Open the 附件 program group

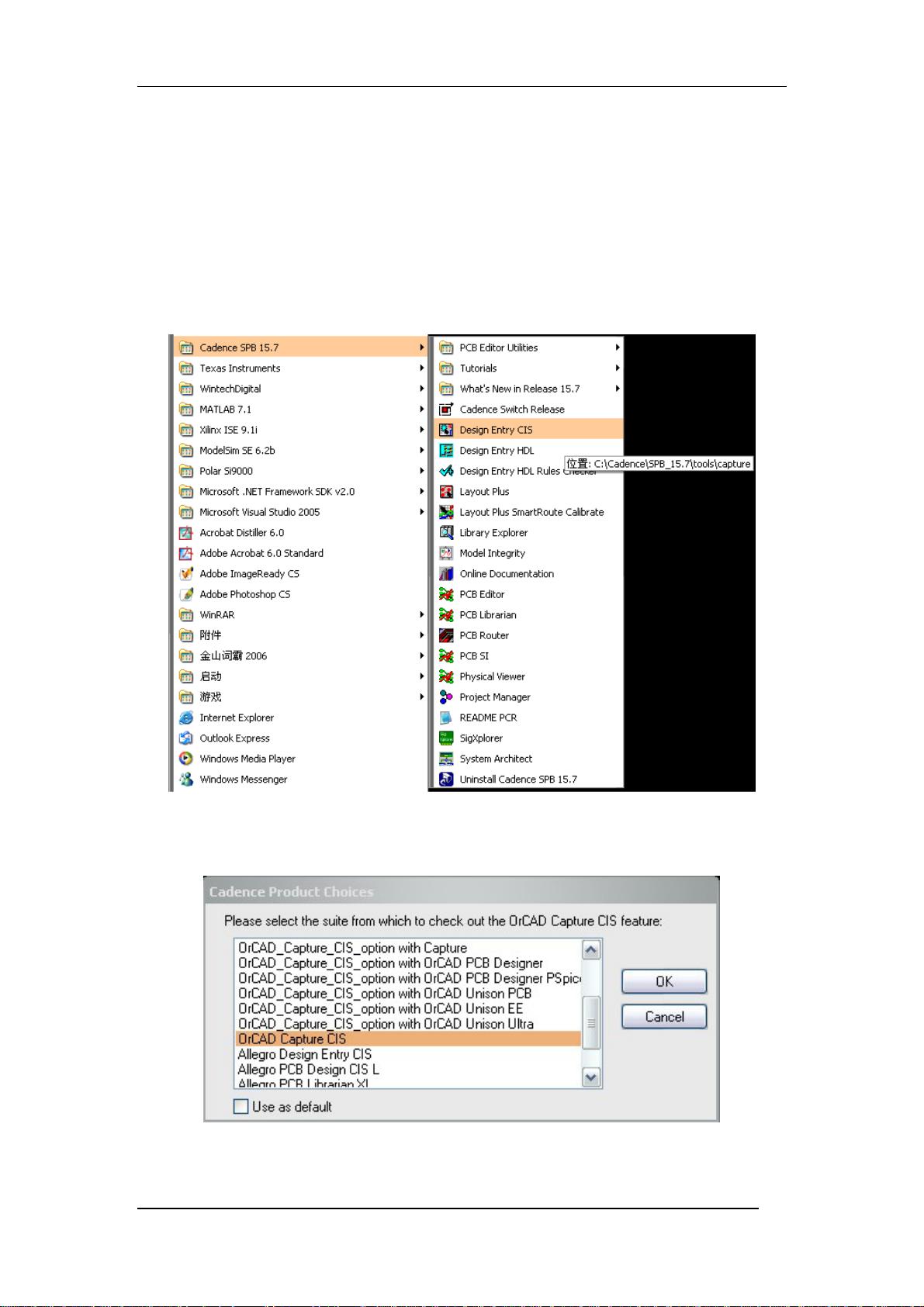coord(301,635)
